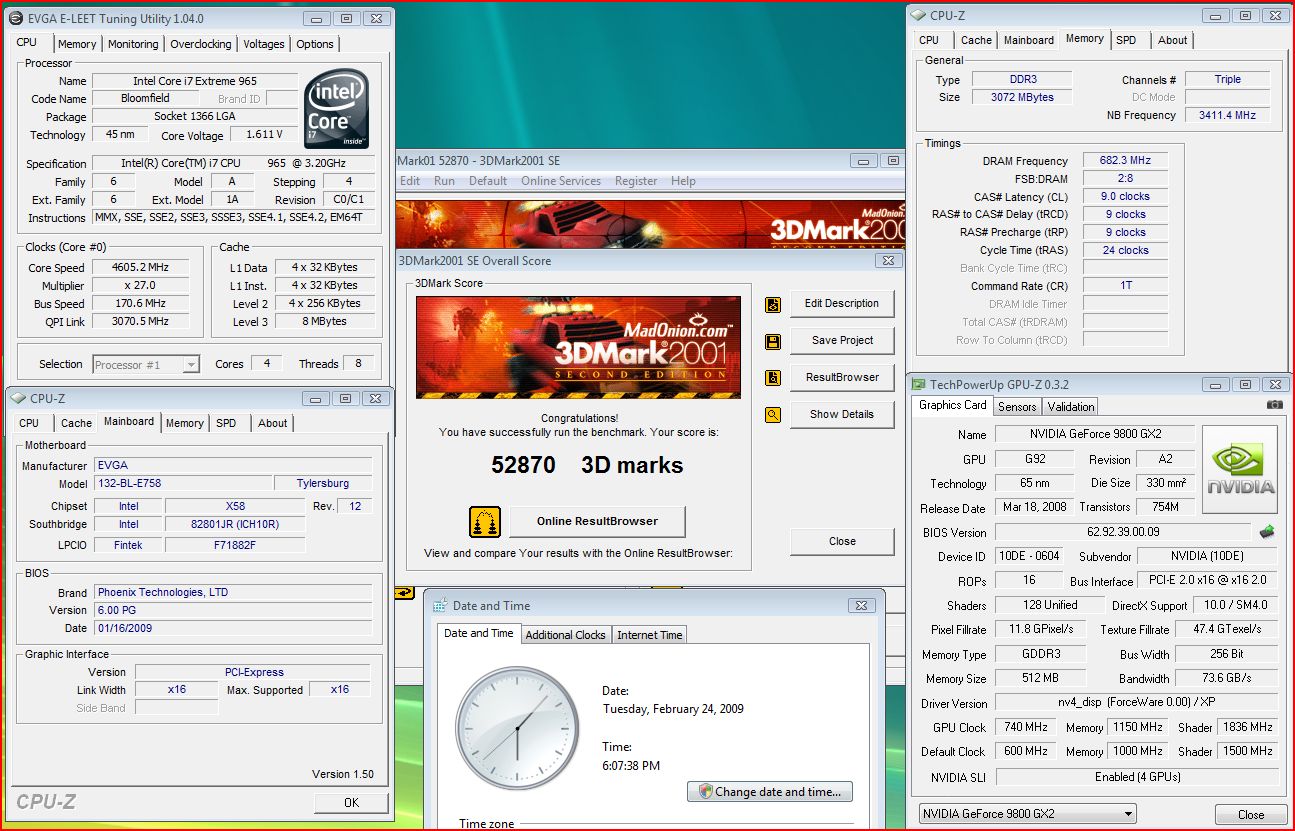Click the NVIDIA SLI Enabled (4 GPUs) value

(1137, 777)
